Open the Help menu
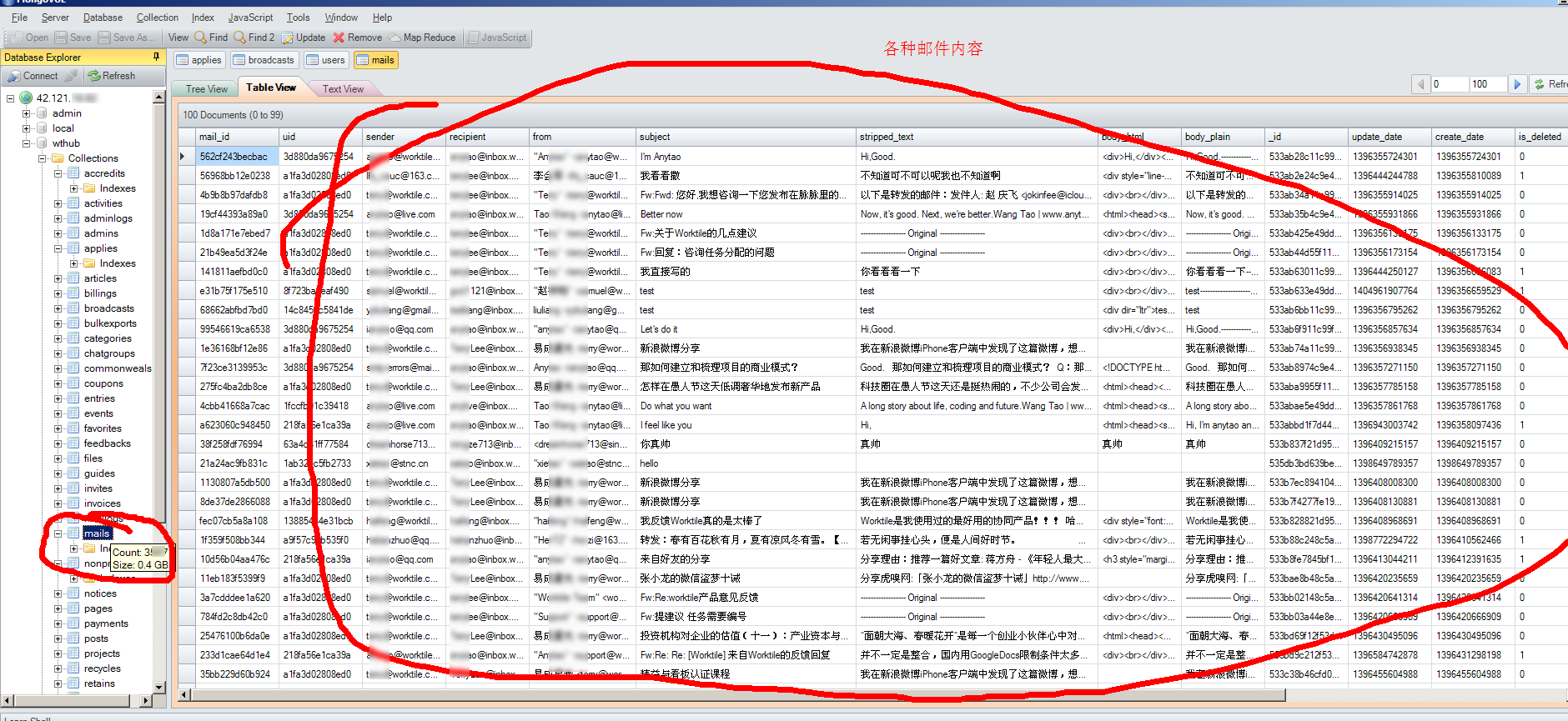This screenshot has height=721, width=1568. (382, 18)
